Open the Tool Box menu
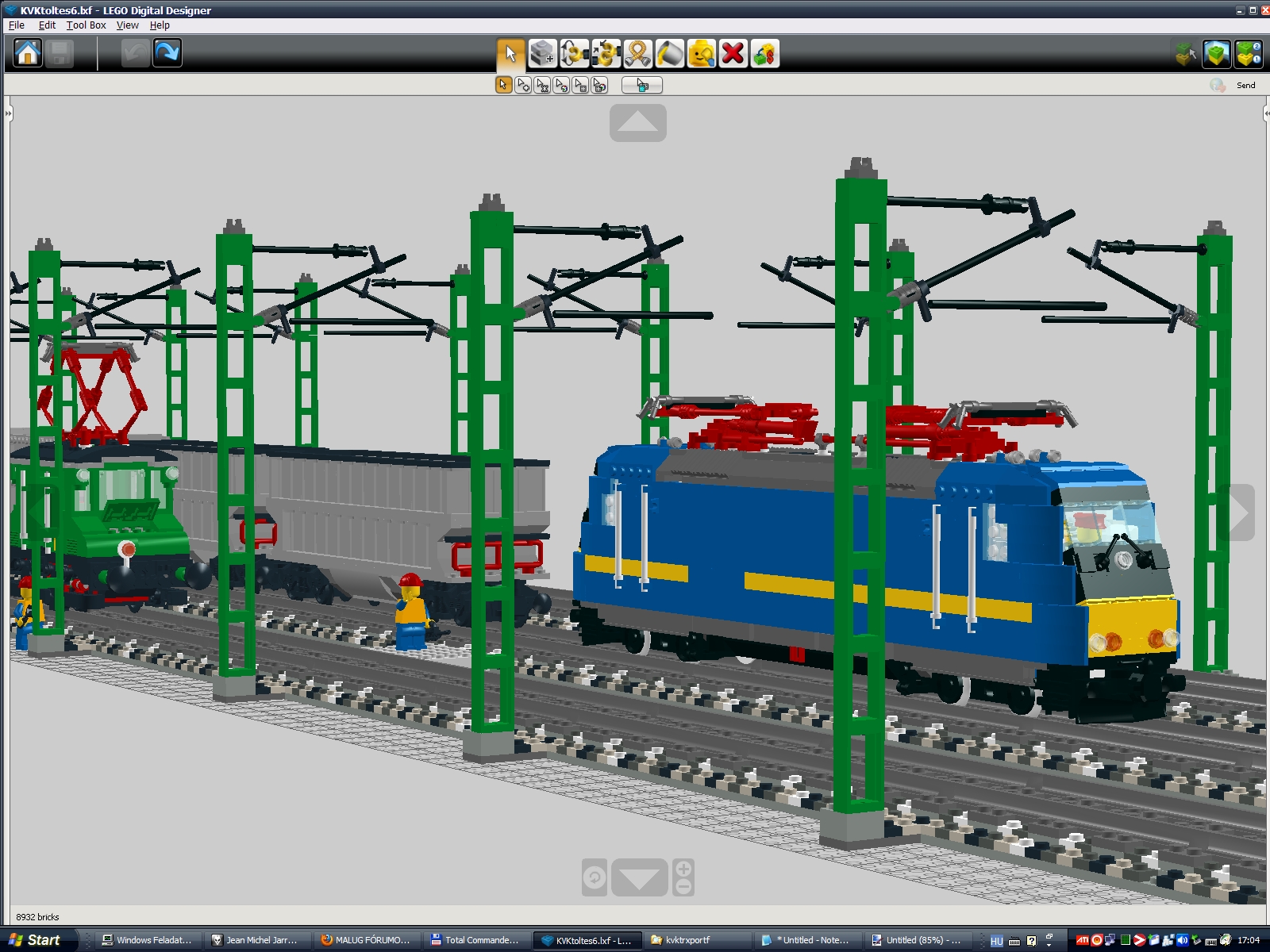The width and height of the screenshot is (1270, 952). tap(86, 25)
